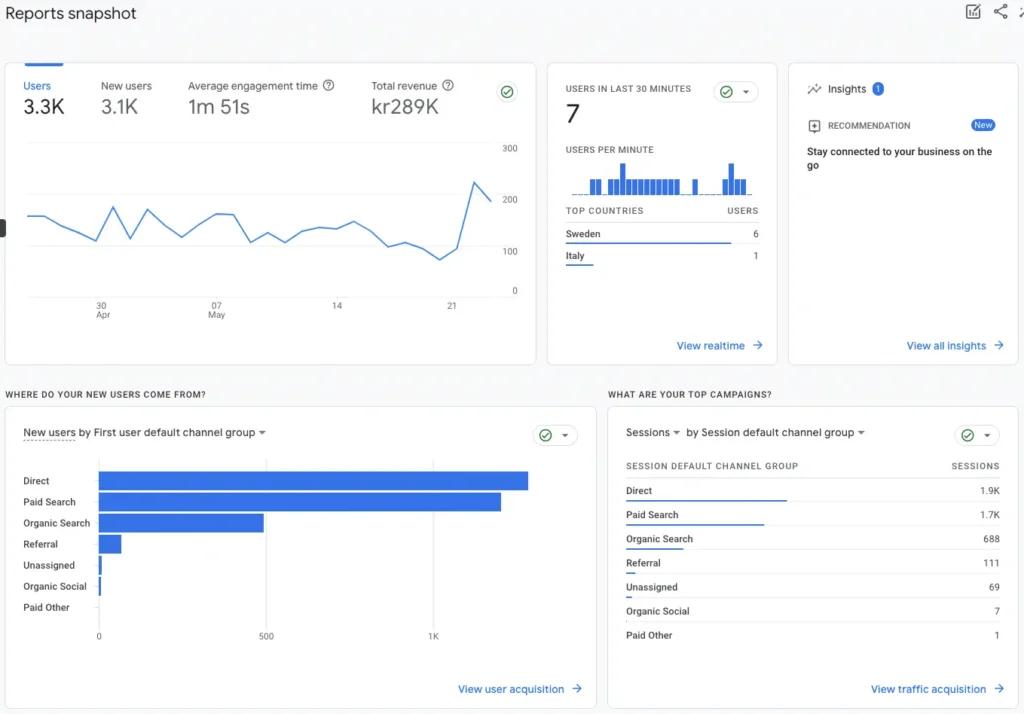Screen dimensions: 1024x714
Task: Select the Average engagement time metric tab
Action: point(261,98)
